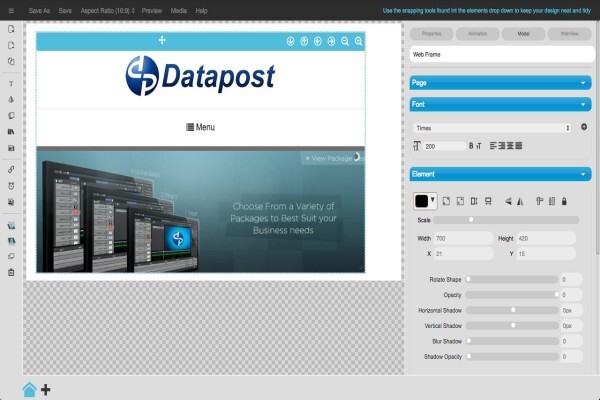
Task: Zoom out the web frame content
Action: coord(345,41)
